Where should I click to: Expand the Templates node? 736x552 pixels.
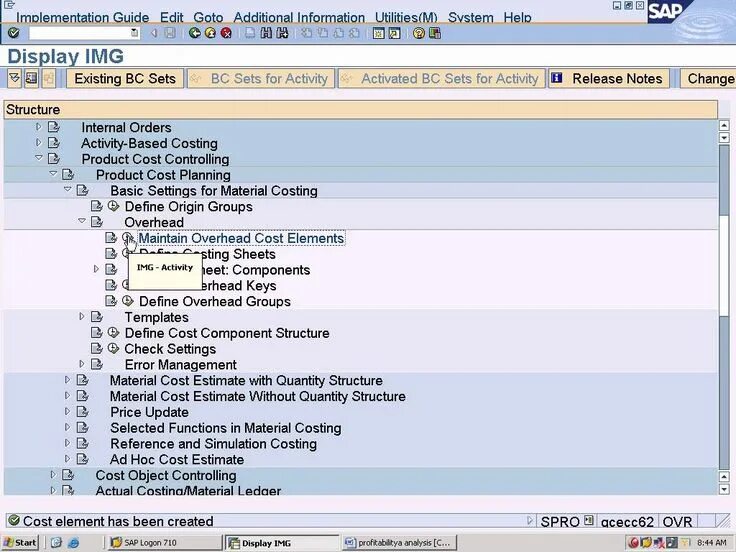point(82,316)
